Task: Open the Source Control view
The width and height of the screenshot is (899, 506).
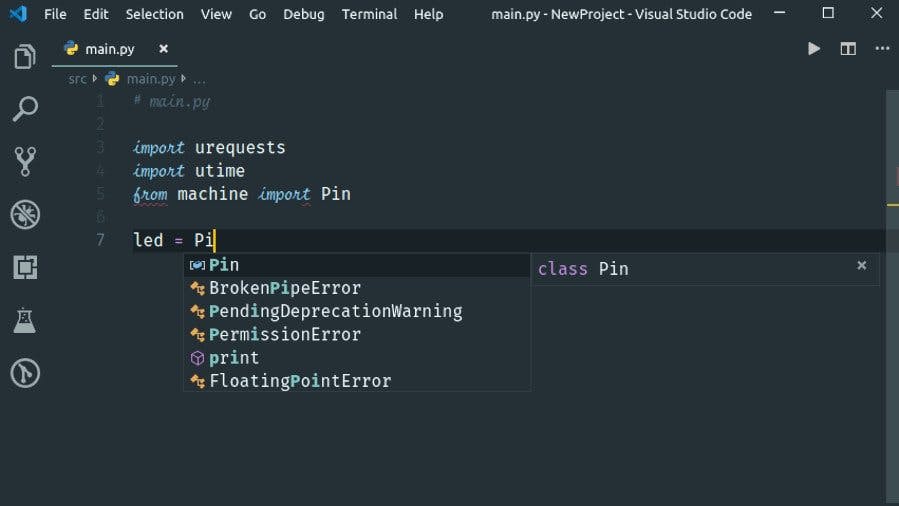Action: pyautogui.click(x=25, y=161)
